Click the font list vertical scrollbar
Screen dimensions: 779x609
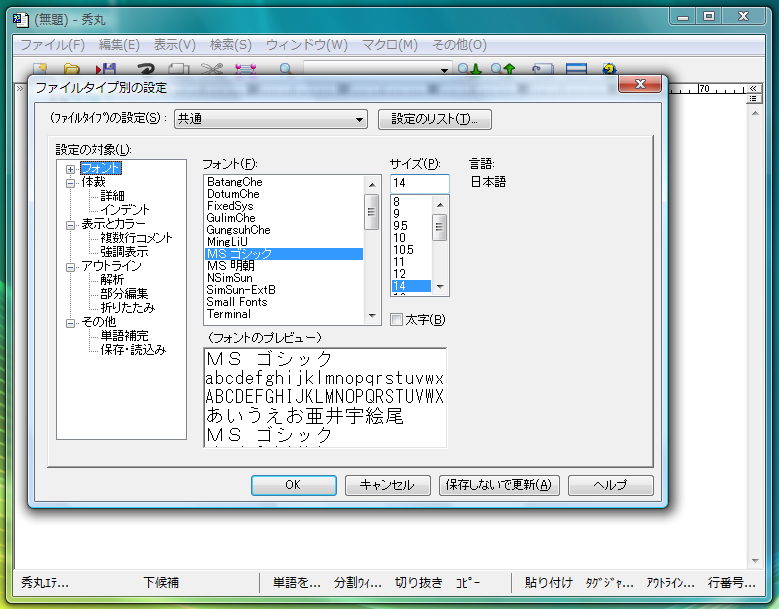pyautogui.click(x=371, y=247)
